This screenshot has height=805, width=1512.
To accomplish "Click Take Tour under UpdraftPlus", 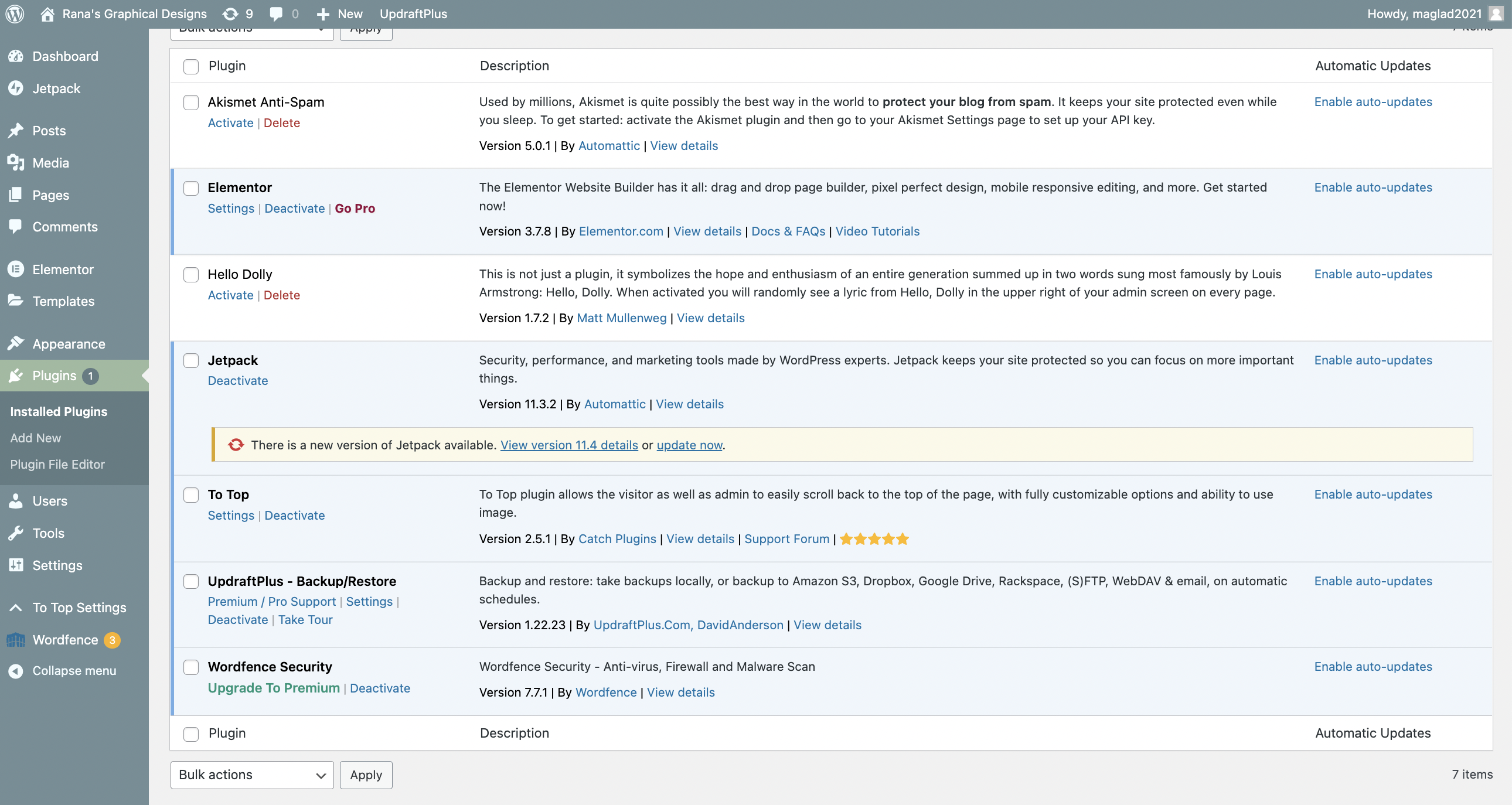I will click(x=305, y=620).
